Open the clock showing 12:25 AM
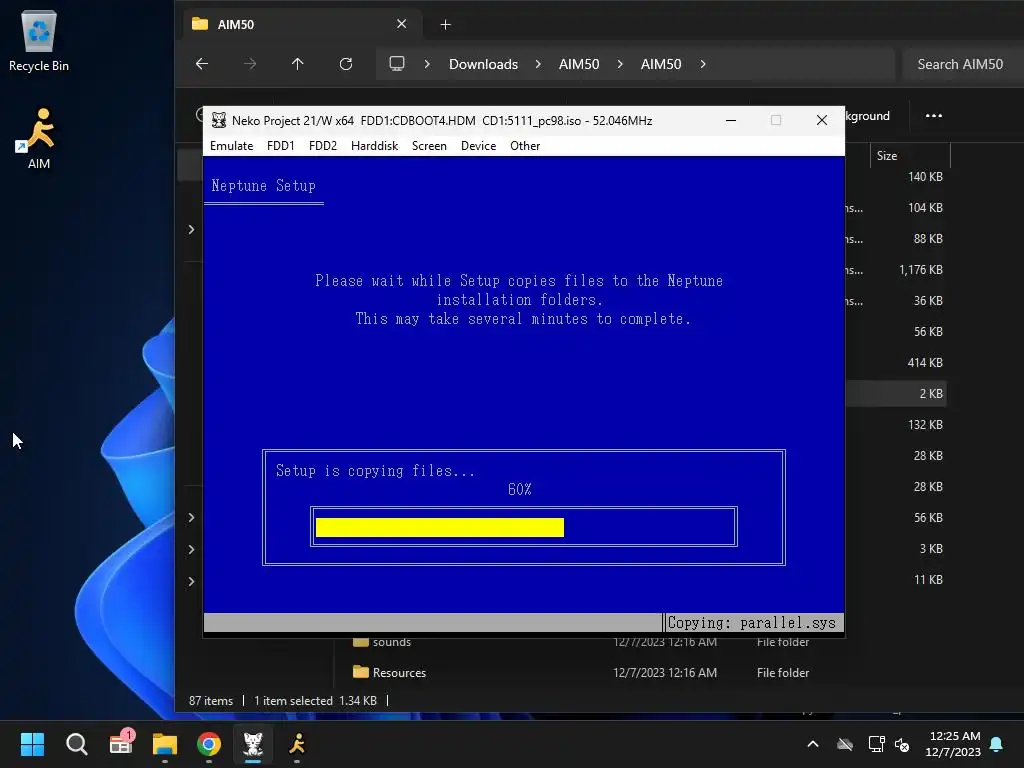The height and width of the screenshot is (768, 1024). 953,744
